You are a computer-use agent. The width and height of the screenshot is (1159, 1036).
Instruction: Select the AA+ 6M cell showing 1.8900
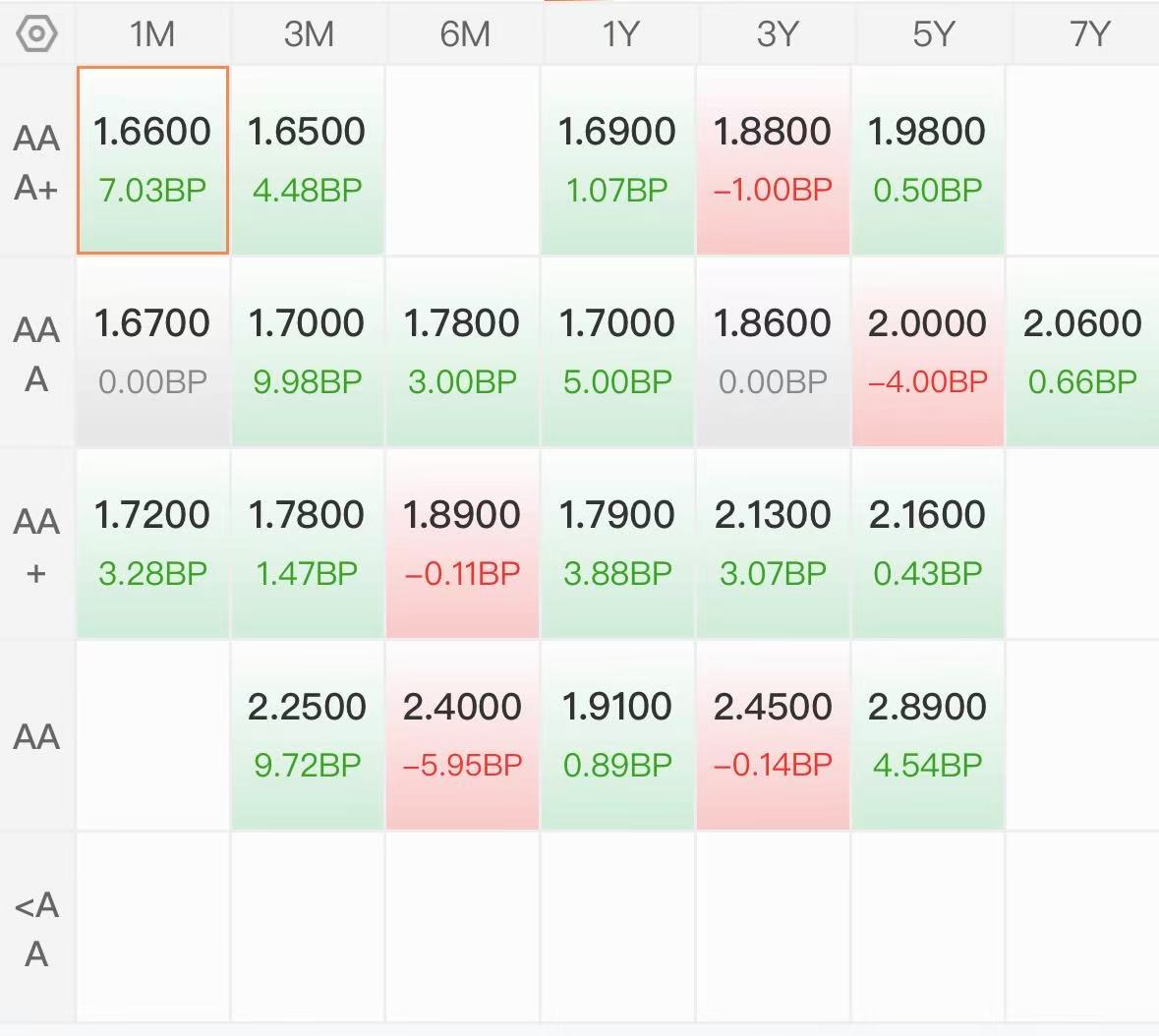462,544
